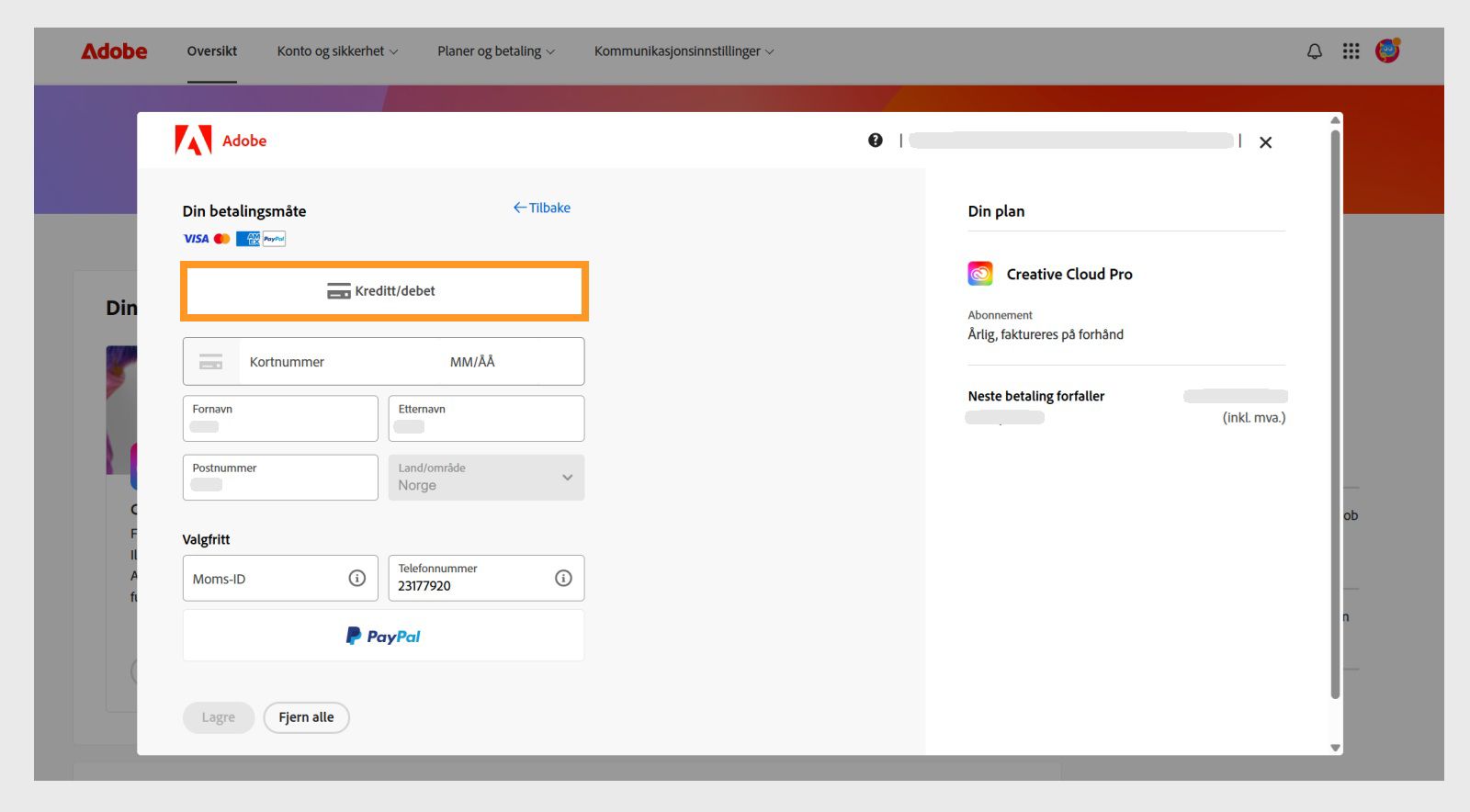The height and width of the screenshot is (812, 1470).
Task: Show Moms-ID info tooltip icon
Action: 357,578
